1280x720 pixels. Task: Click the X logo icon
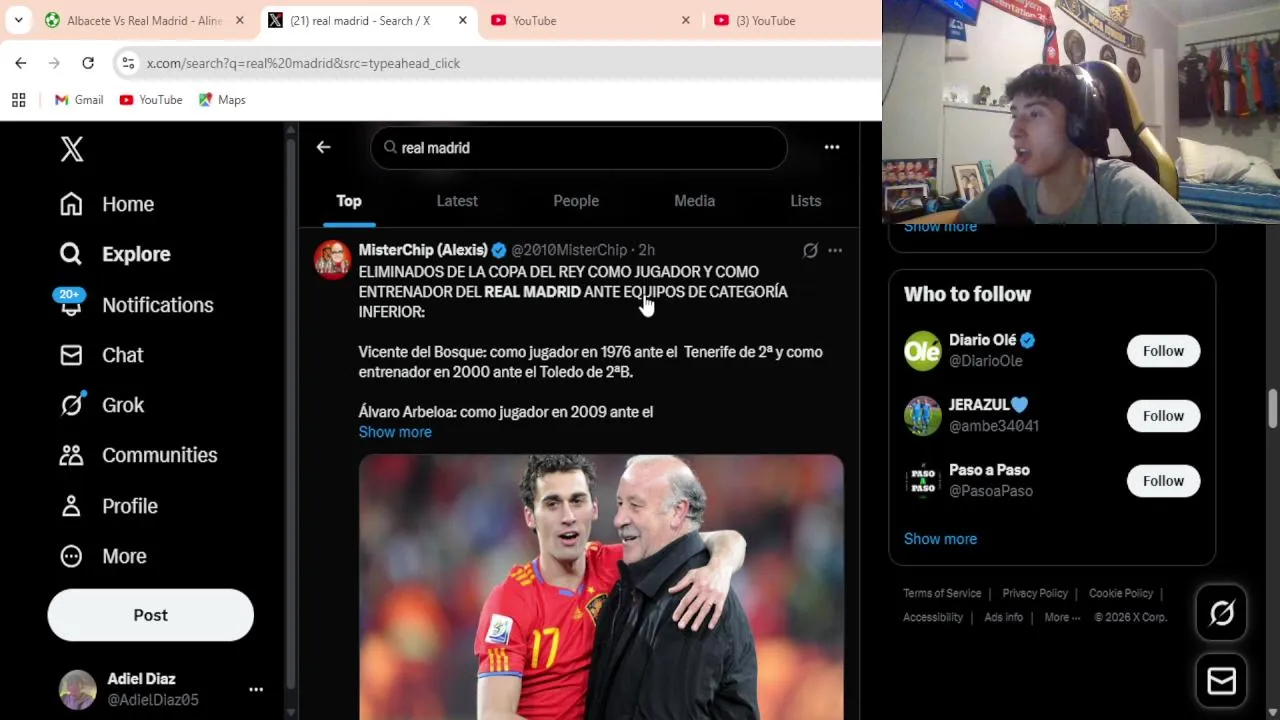tap(71, 149)
